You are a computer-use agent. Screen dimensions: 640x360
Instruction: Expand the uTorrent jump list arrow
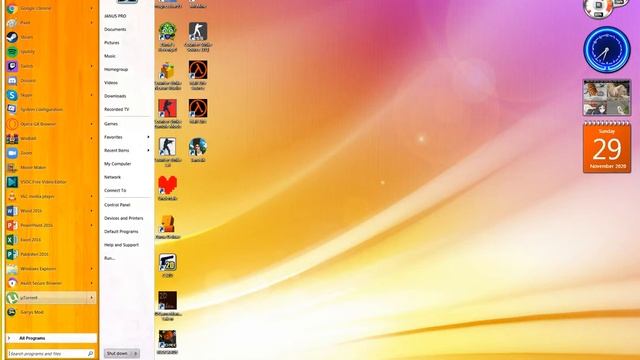(x=91, y=298)
